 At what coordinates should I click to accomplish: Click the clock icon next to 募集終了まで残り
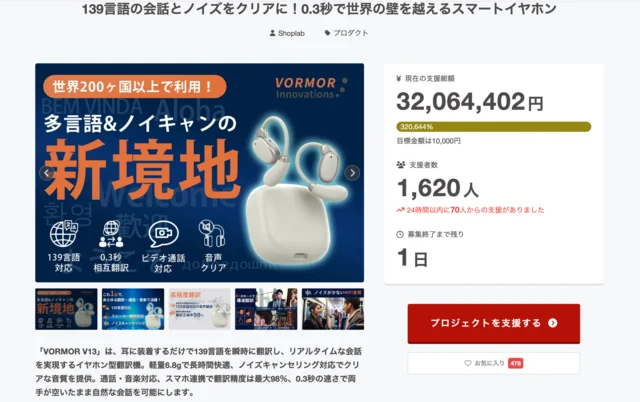coord(400,234)
